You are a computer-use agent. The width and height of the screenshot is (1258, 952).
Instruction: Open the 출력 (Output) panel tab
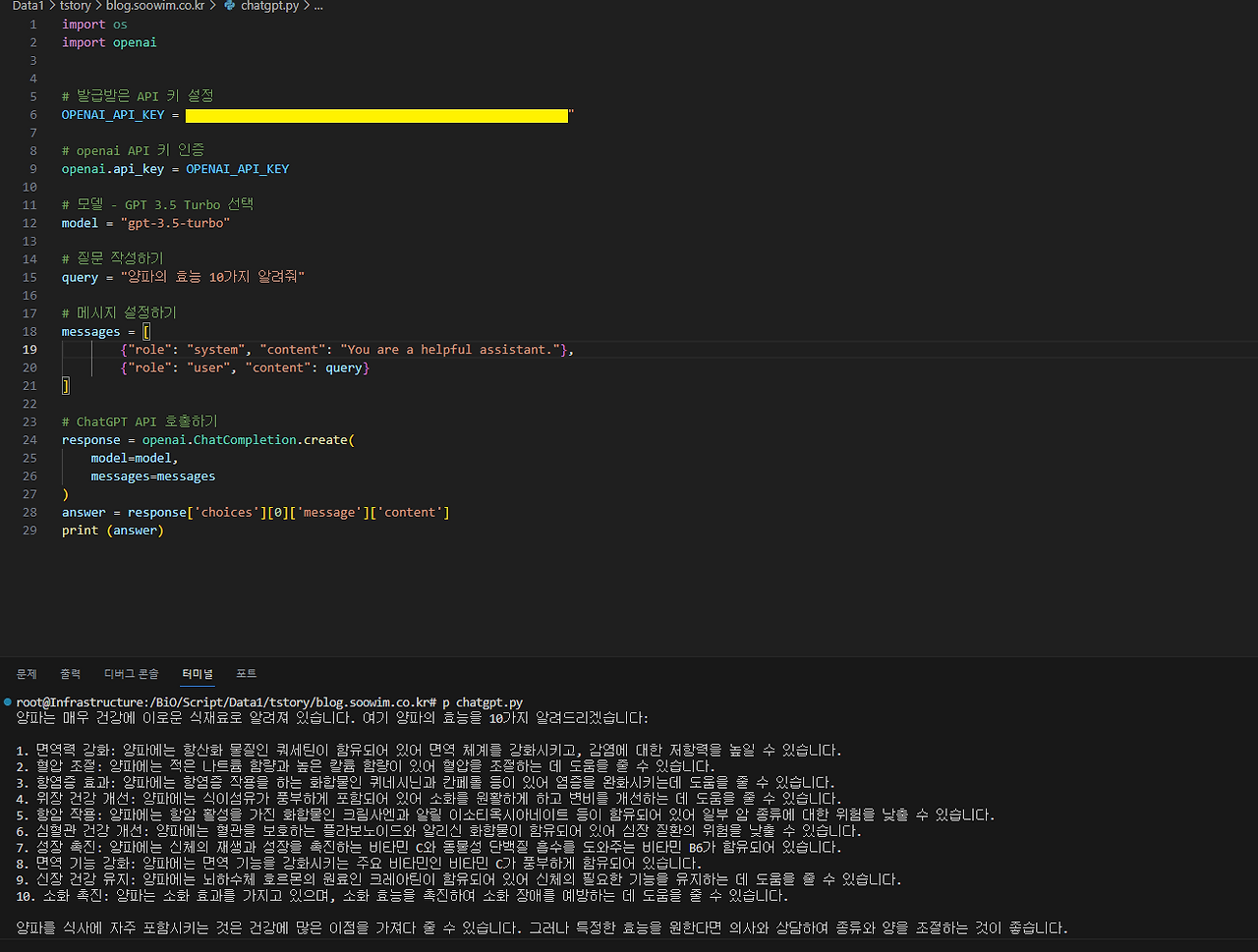[x=70, y=674]
